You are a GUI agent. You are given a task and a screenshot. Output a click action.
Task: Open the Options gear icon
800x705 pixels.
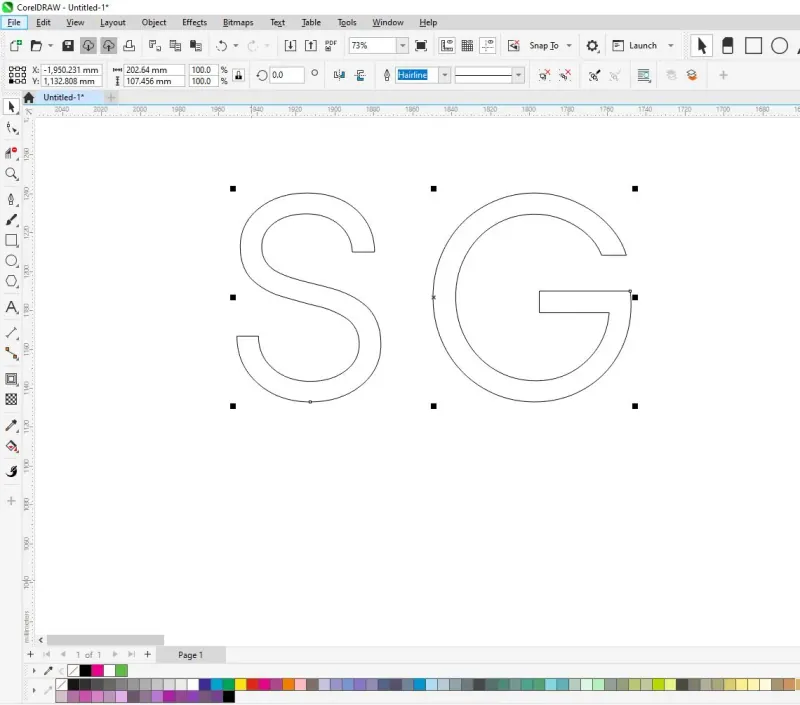point(592,45)
